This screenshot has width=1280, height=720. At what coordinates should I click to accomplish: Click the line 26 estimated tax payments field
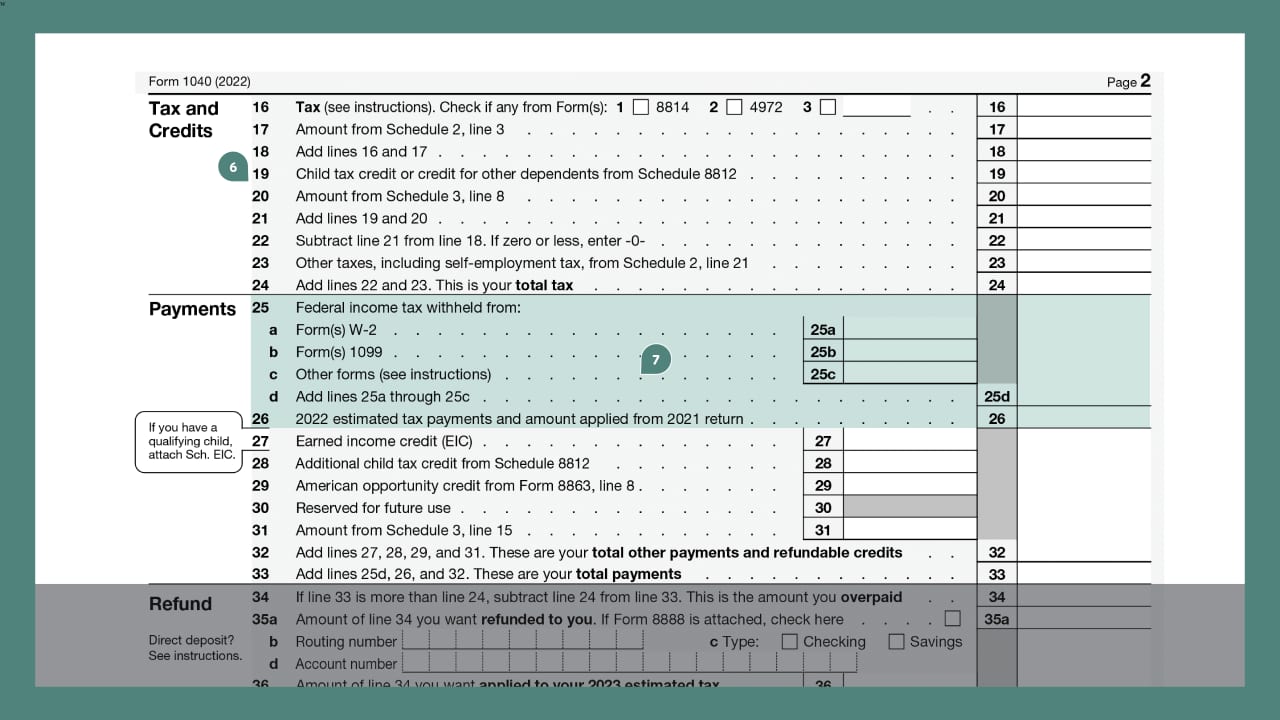pos(1083,419)
